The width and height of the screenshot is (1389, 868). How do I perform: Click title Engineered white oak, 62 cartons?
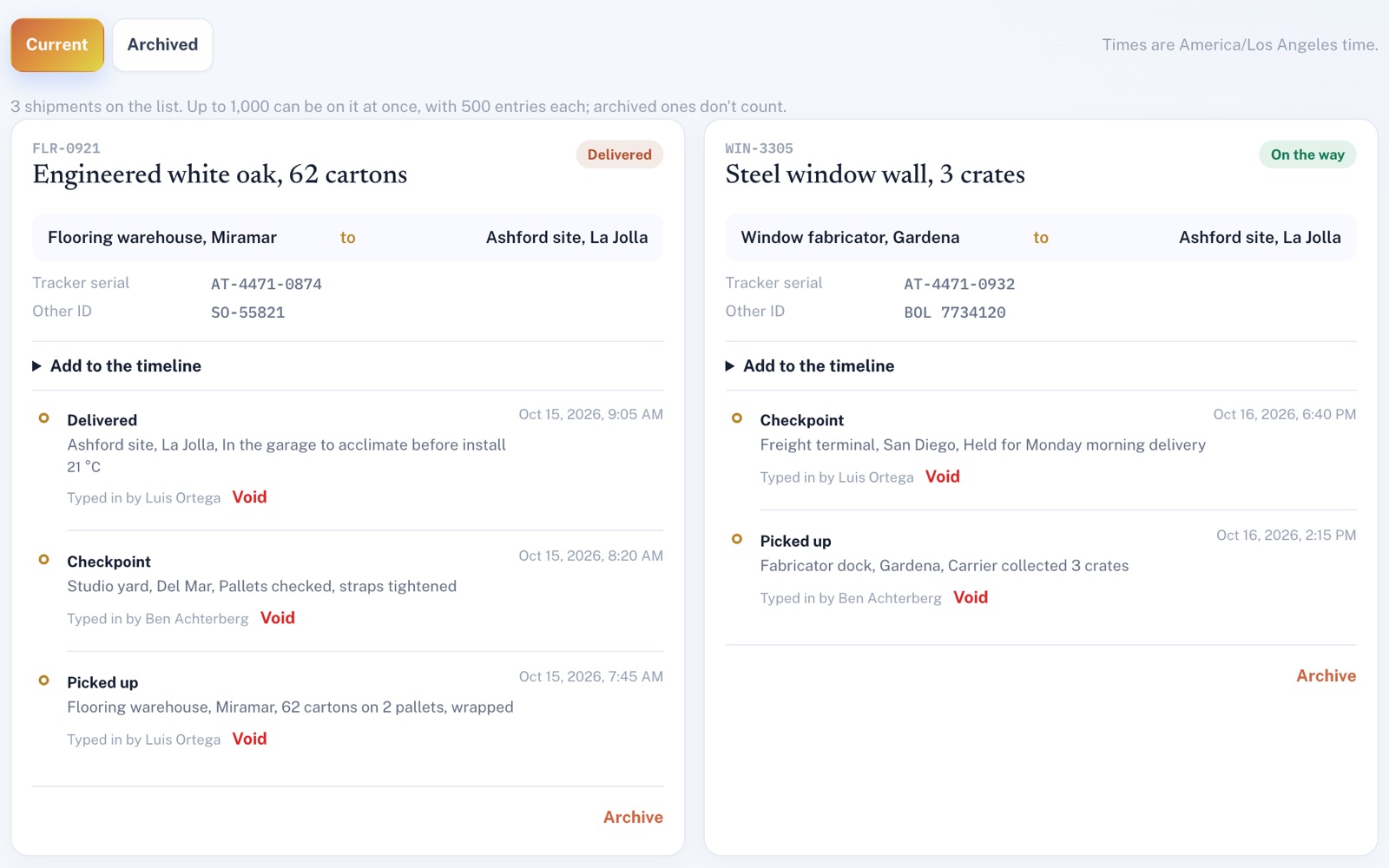[220, 174]
